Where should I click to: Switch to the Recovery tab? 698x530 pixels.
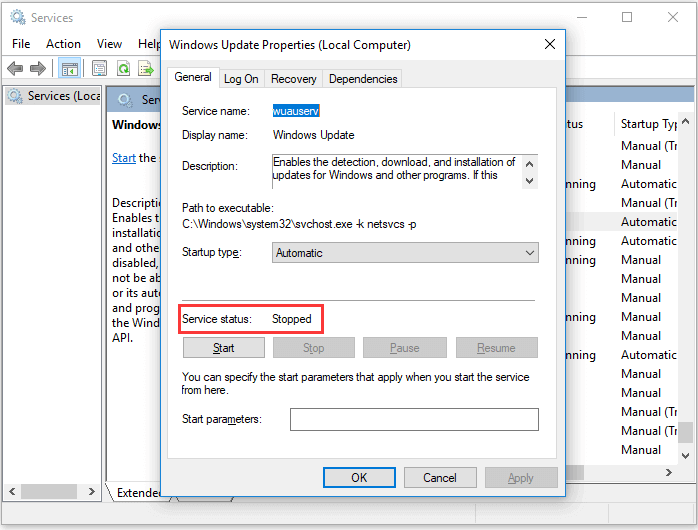[x=293, y=79]
